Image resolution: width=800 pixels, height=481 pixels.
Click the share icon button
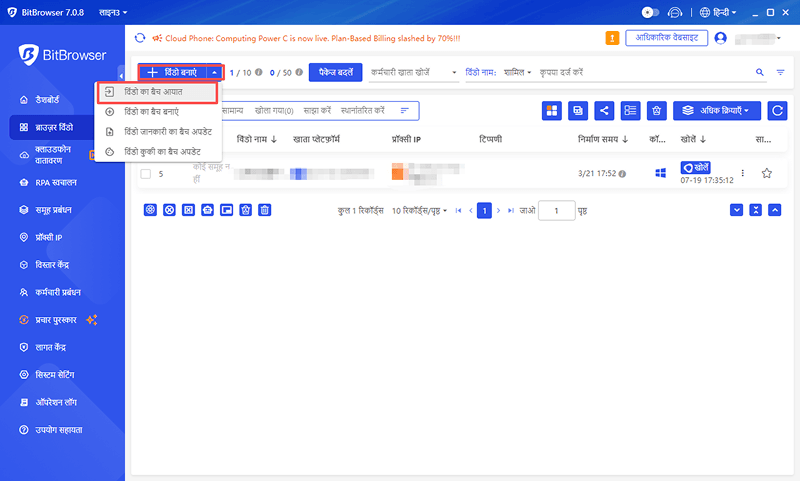[x=604, y=110]
